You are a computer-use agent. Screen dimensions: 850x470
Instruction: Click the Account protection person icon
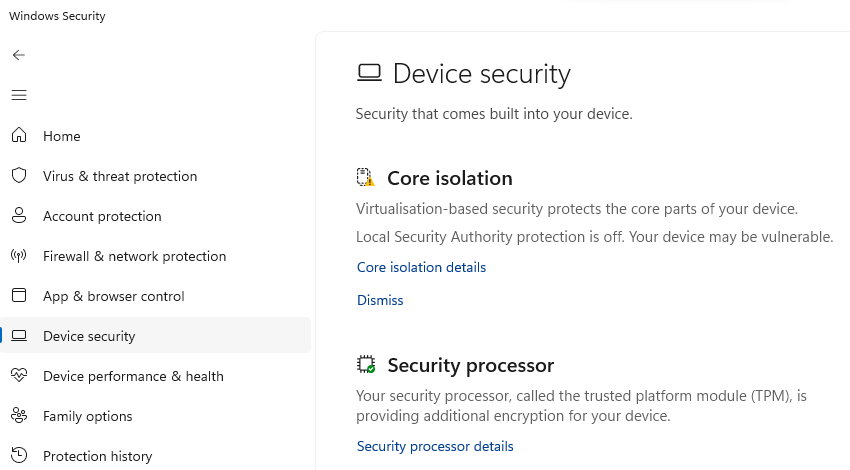pyautogui.click(x=19, y=216)
